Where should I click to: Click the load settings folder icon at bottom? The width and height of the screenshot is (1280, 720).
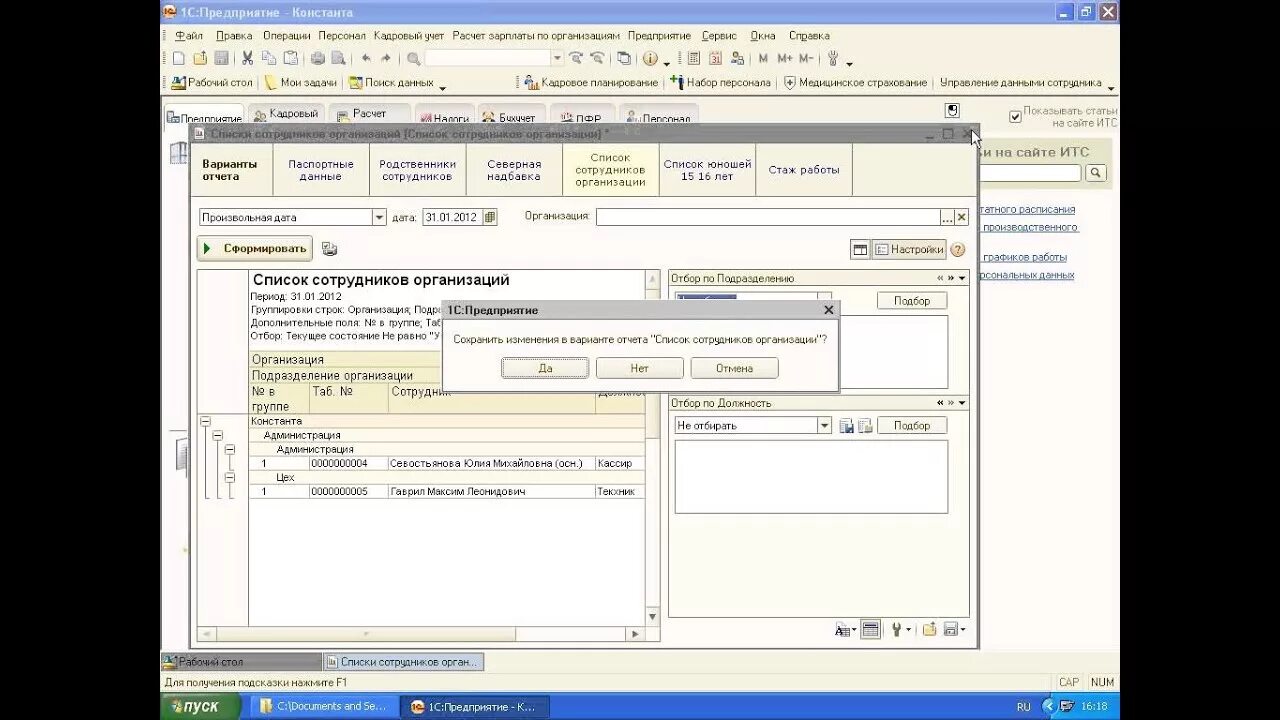tap(930, 629)
